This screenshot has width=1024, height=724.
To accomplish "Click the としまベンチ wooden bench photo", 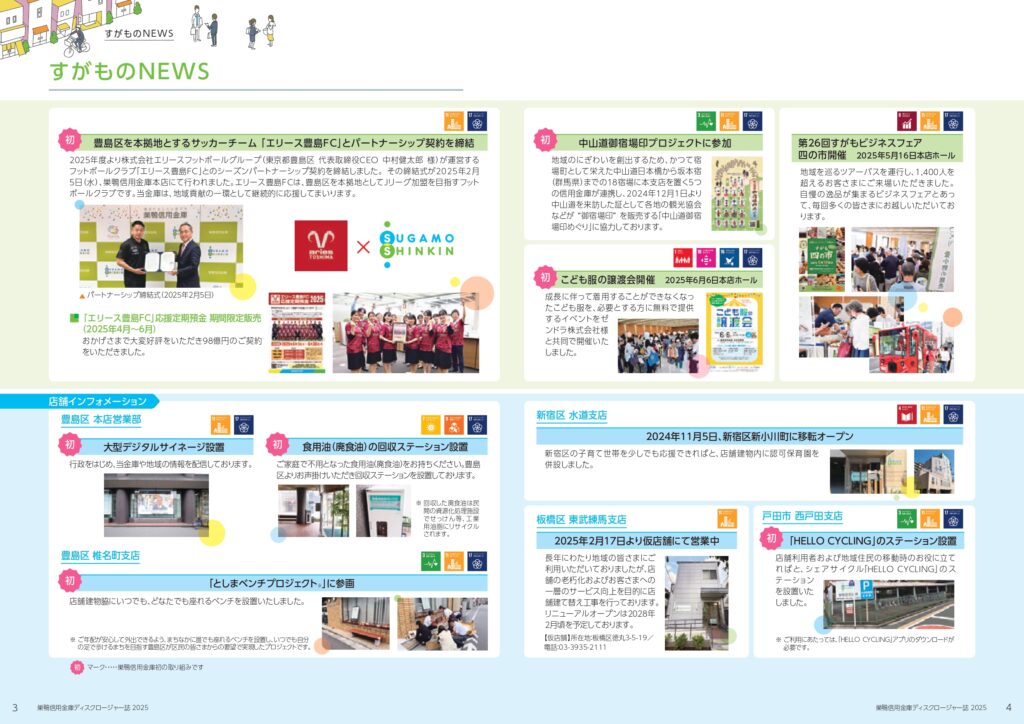I will coord(355,623).
